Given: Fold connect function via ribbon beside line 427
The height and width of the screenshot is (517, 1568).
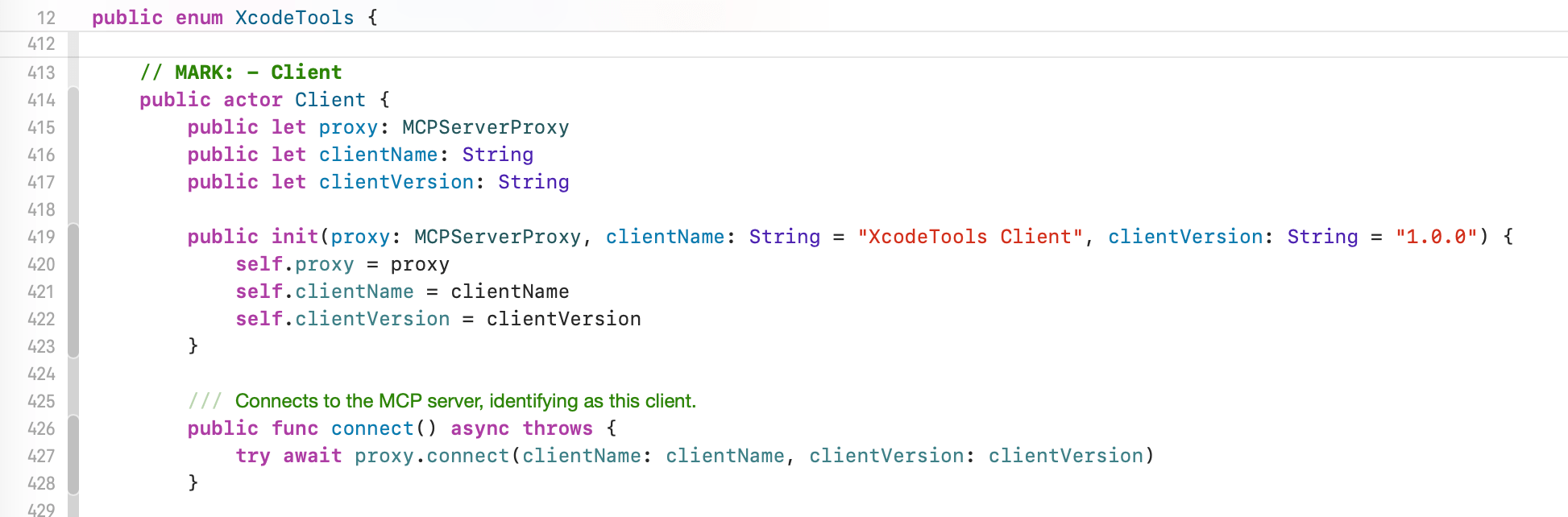Looking at the screenshot, I should [73, 455].
